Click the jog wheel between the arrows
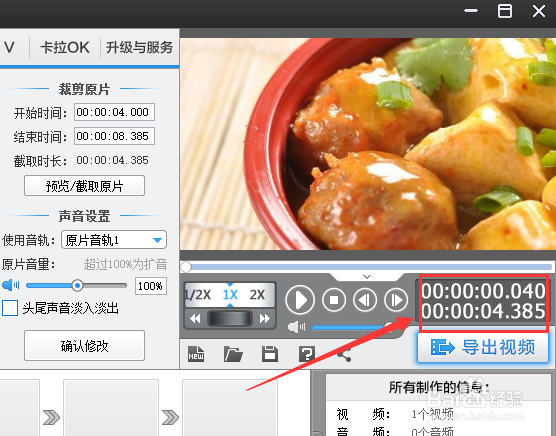Screen dimensions: 556x436 click(230, 319)
